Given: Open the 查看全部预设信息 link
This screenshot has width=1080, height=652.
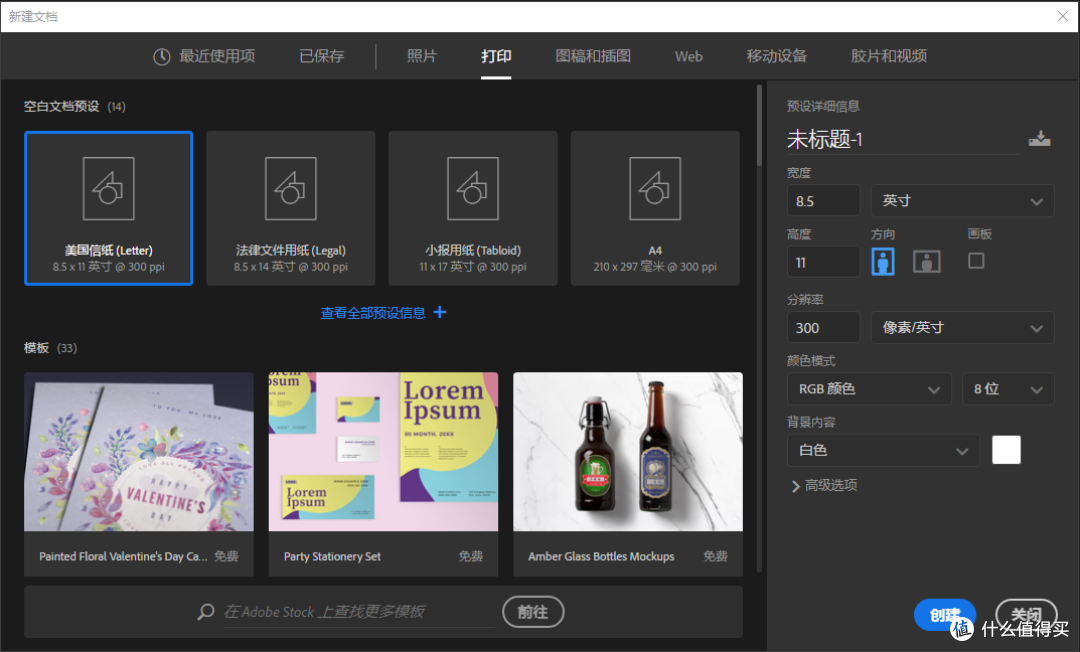Looking at the screenshot, I should click(x=375, y=312).
